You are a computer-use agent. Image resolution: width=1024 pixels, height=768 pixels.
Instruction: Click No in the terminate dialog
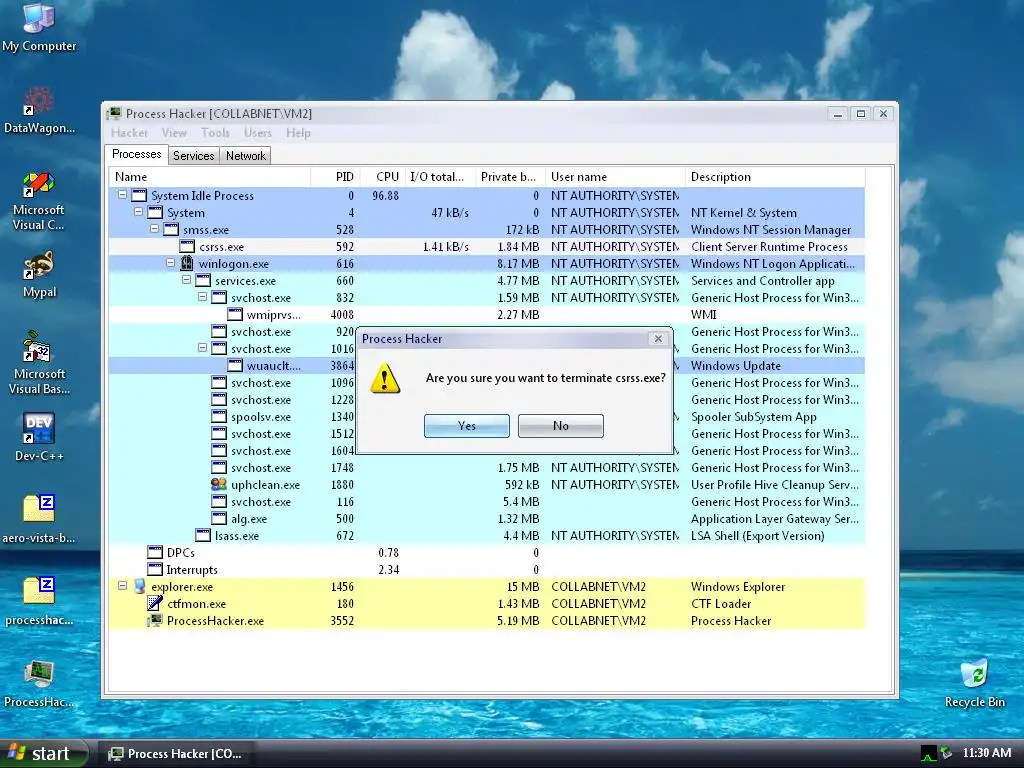click(x=560, y=426)
